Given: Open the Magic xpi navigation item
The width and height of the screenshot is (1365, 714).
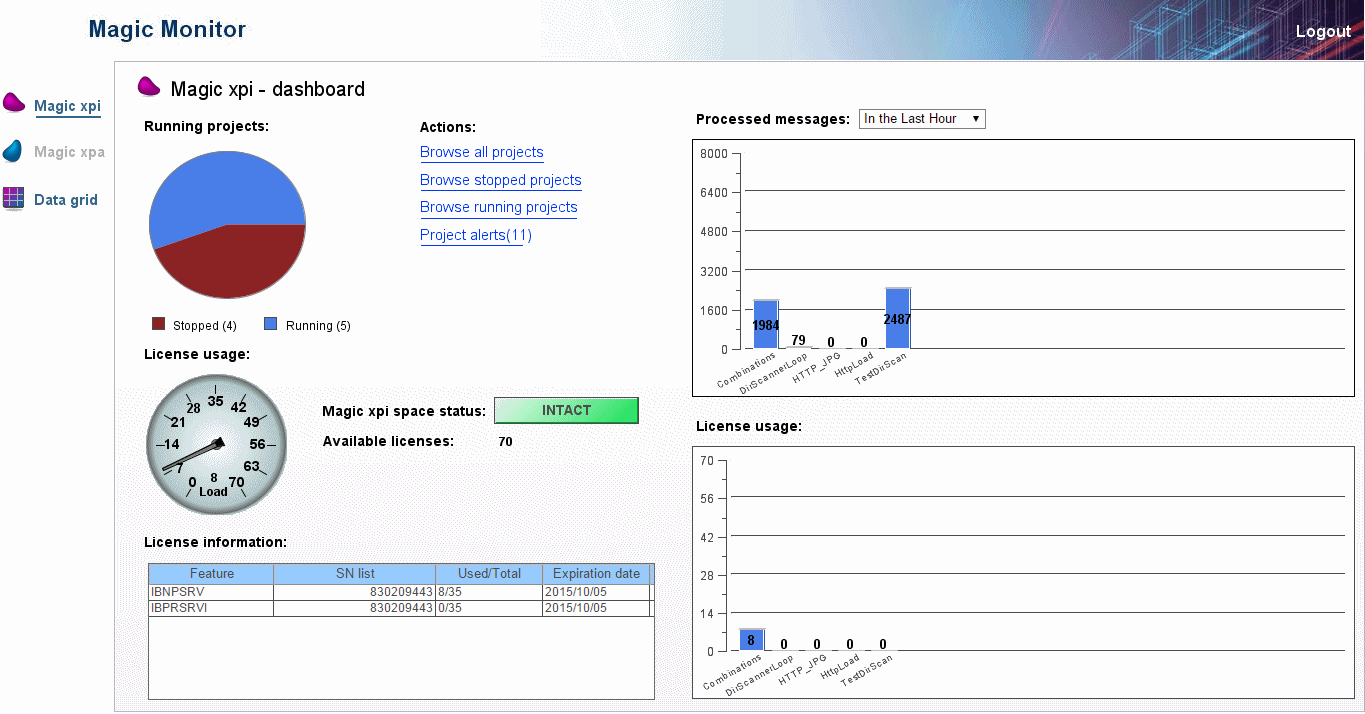Looking at the screenshot, I should (67, 106).
